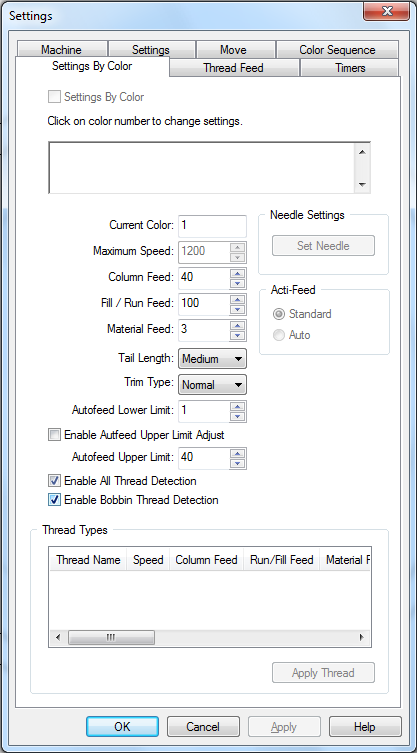Screen dimensions: 417x753
Task: Decrease Material Feed with down arrow
Action: point(237,335)
